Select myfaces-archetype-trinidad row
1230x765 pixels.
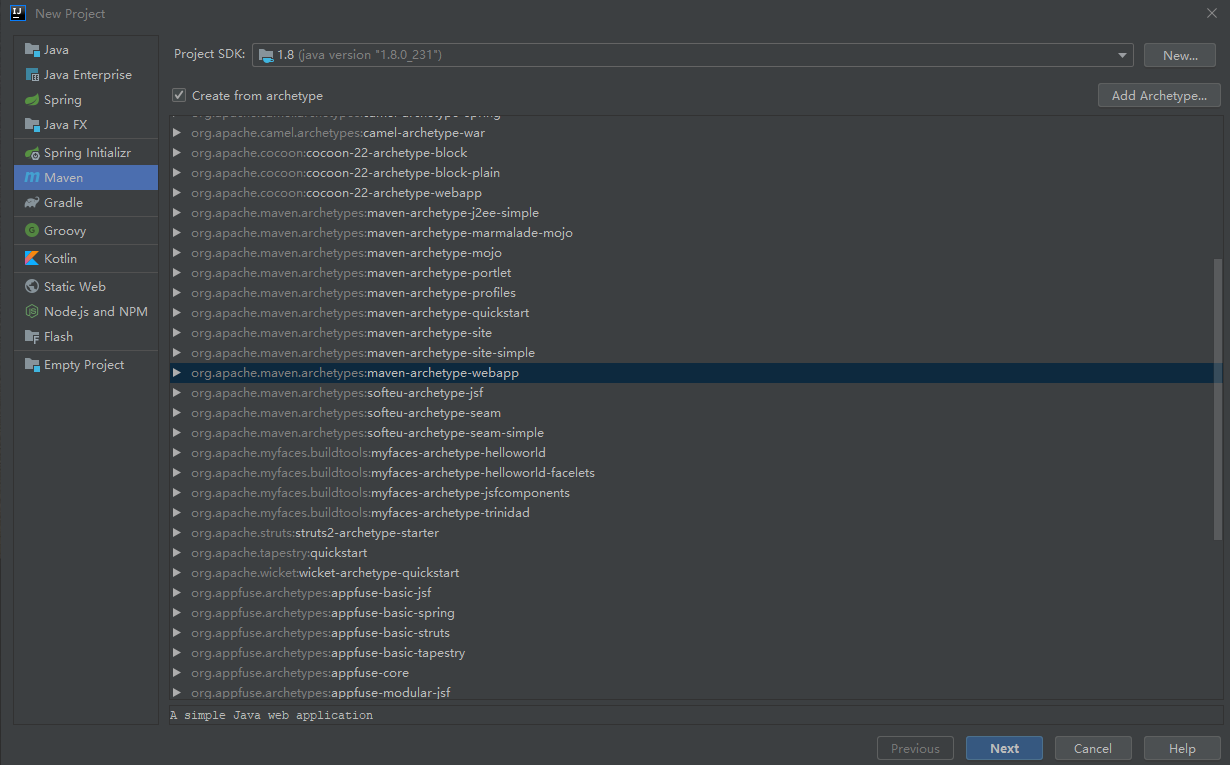pos(695,513)
